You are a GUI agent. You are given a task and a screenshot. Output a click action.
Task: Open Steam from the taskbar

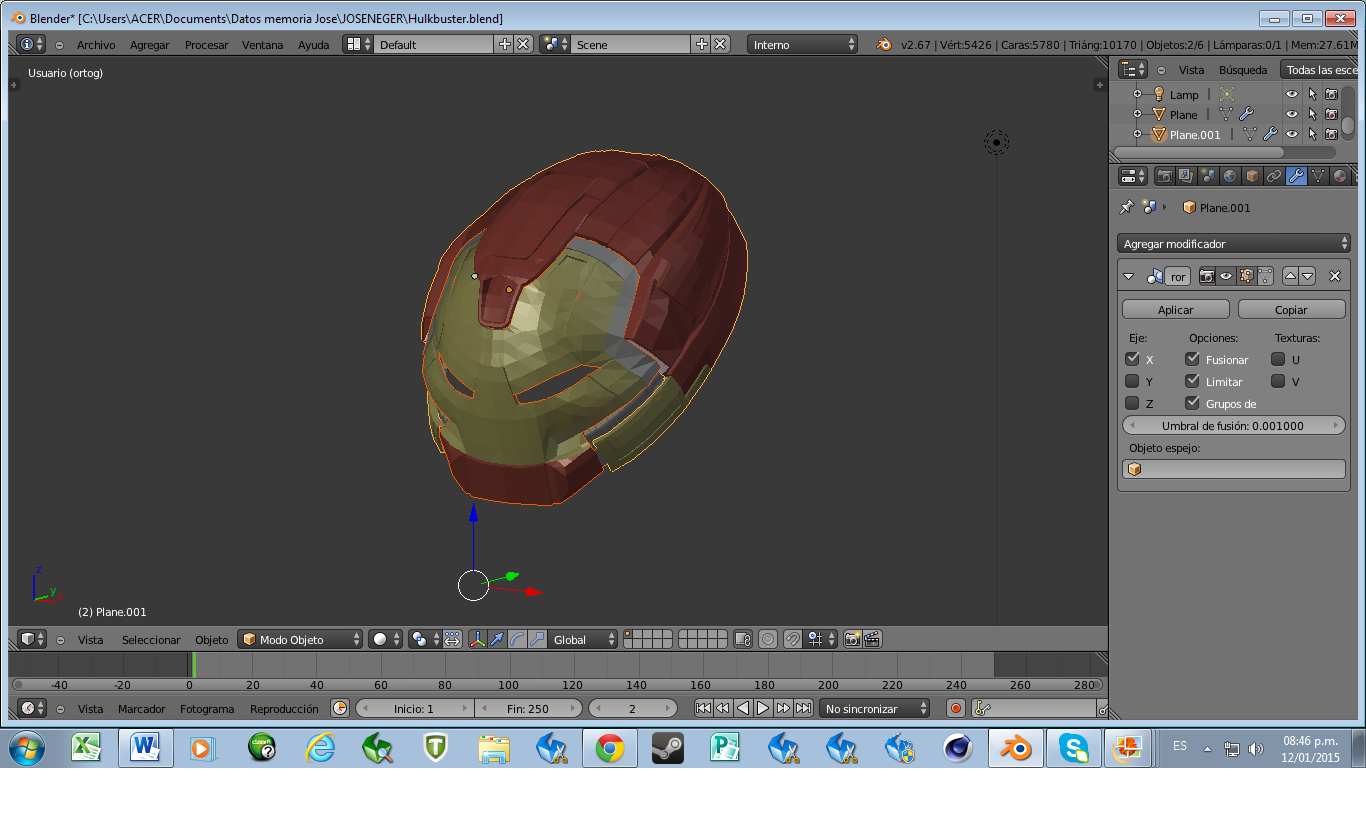tap(667, 748)
